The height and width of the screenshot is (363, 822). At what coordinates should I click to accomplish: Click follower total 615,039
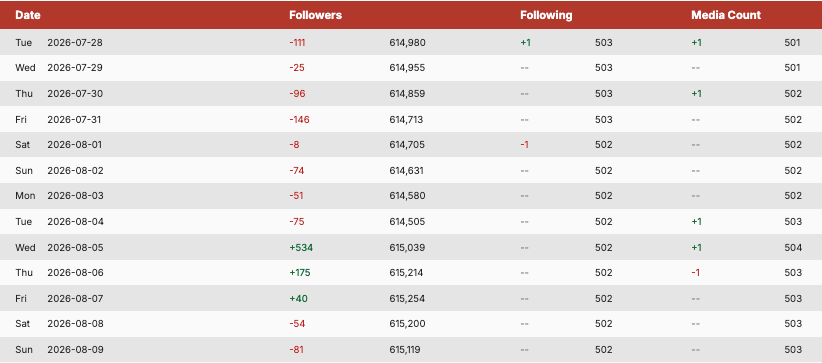(x=407, y=247)
